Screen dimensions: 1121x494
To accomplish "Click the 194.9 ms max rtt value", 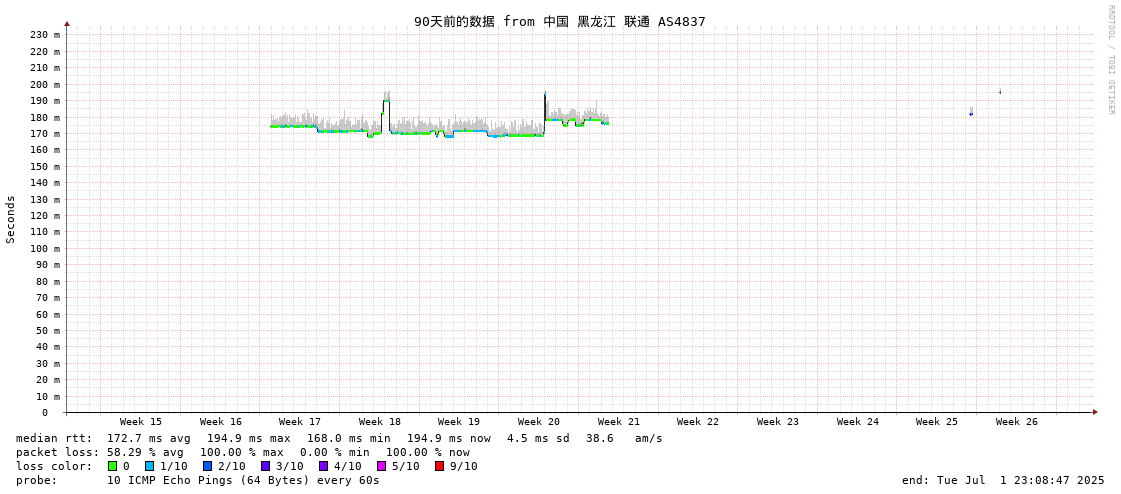I will coord(249,438).
